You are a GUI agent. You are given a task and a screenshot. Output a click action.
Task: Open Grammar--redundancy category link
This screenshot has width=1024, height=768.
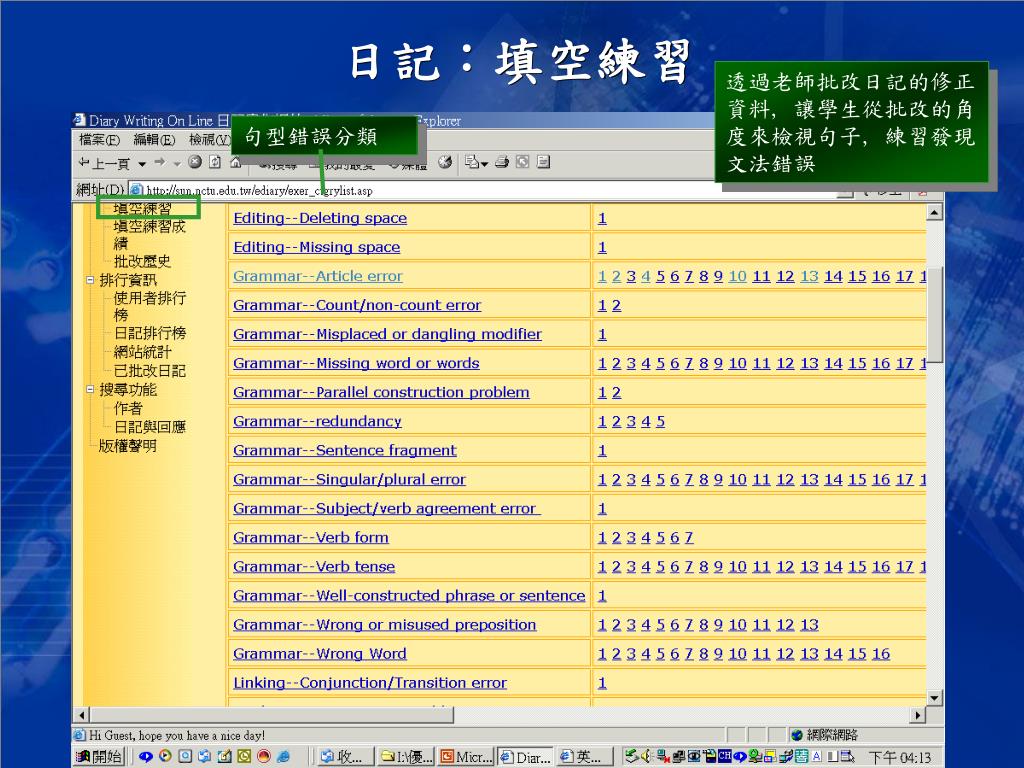(x=317, y=421)
